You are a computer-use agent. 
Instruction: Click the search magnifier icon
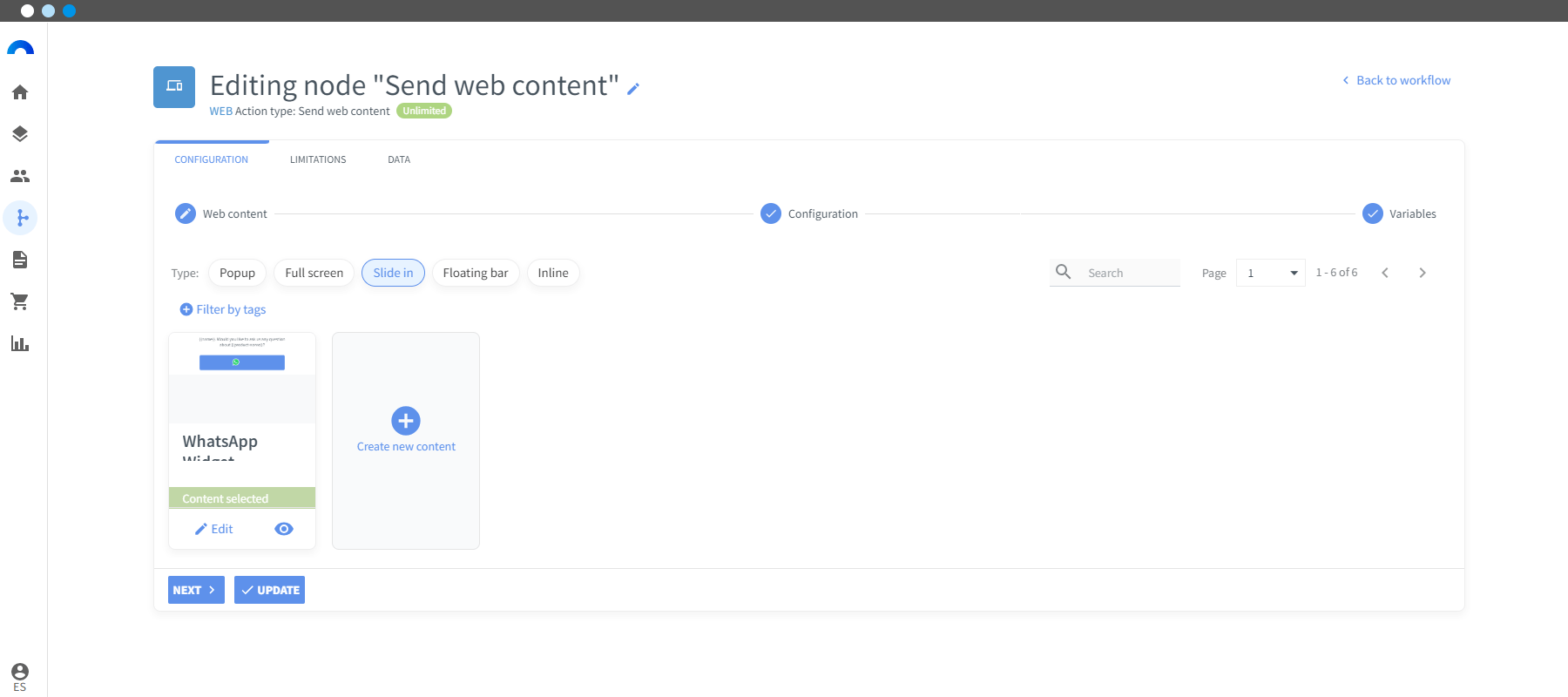[x=1064, y=272]
